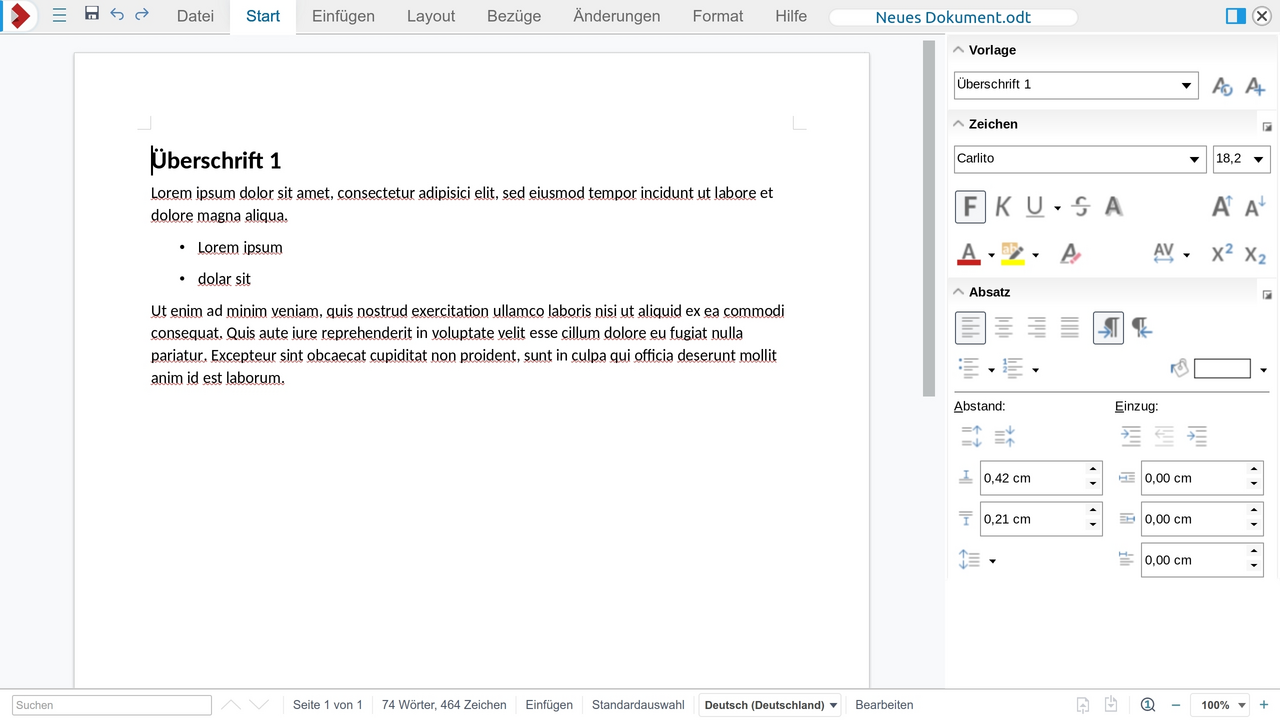Click the increase font size icon

(1220, 206)
